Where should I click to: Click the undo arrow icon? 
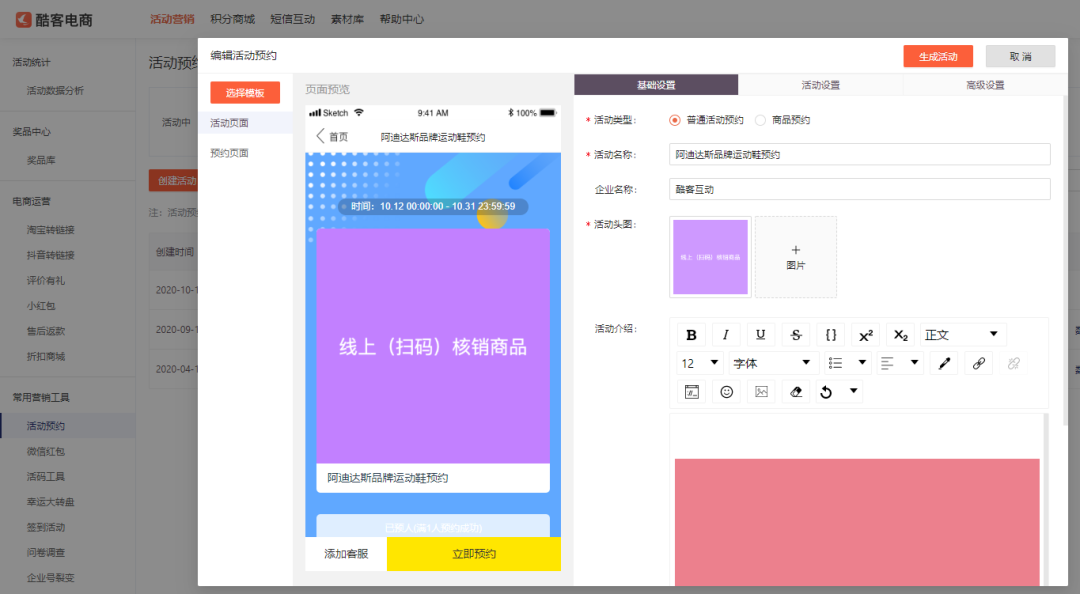[827, 391]
